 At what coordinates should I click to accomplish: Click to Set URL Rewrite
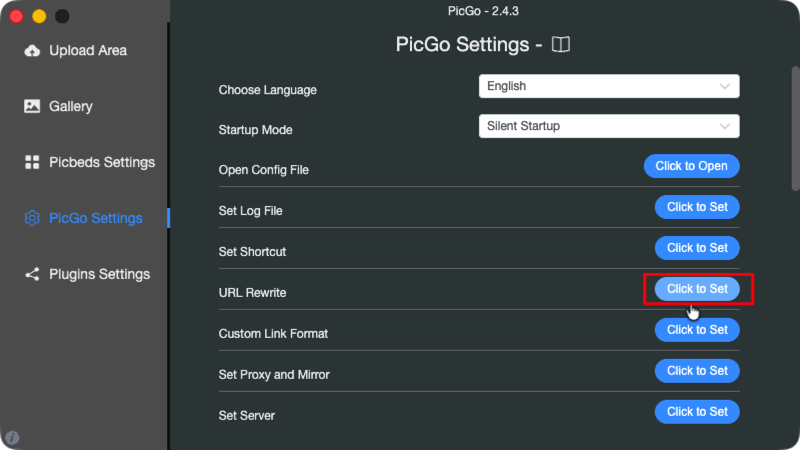(x=697, y=289)
